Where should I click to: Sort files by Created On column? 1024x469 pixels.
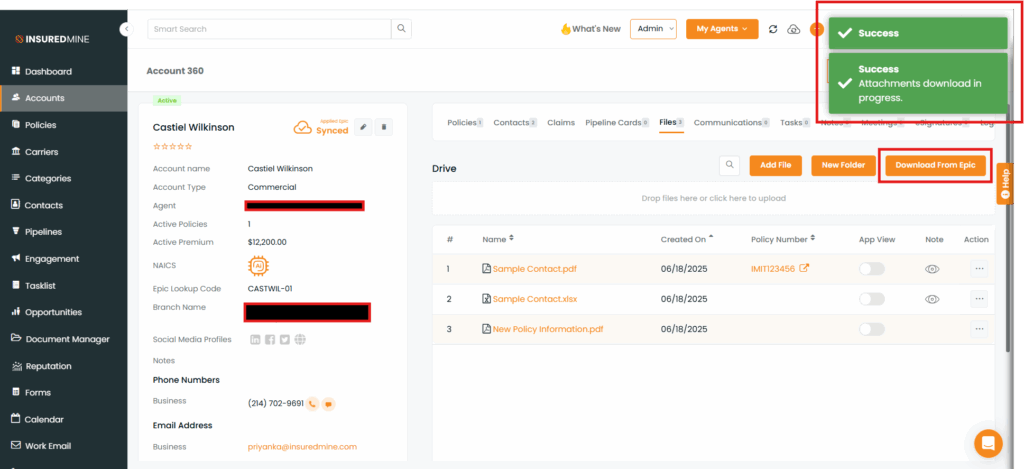(687, 239)
